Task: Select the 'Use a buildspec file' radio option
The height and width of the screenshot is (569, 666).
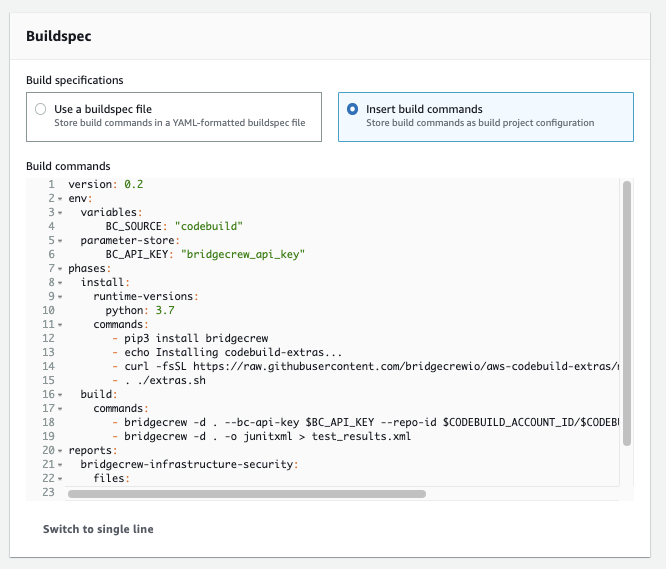Action: pos(40,109)
